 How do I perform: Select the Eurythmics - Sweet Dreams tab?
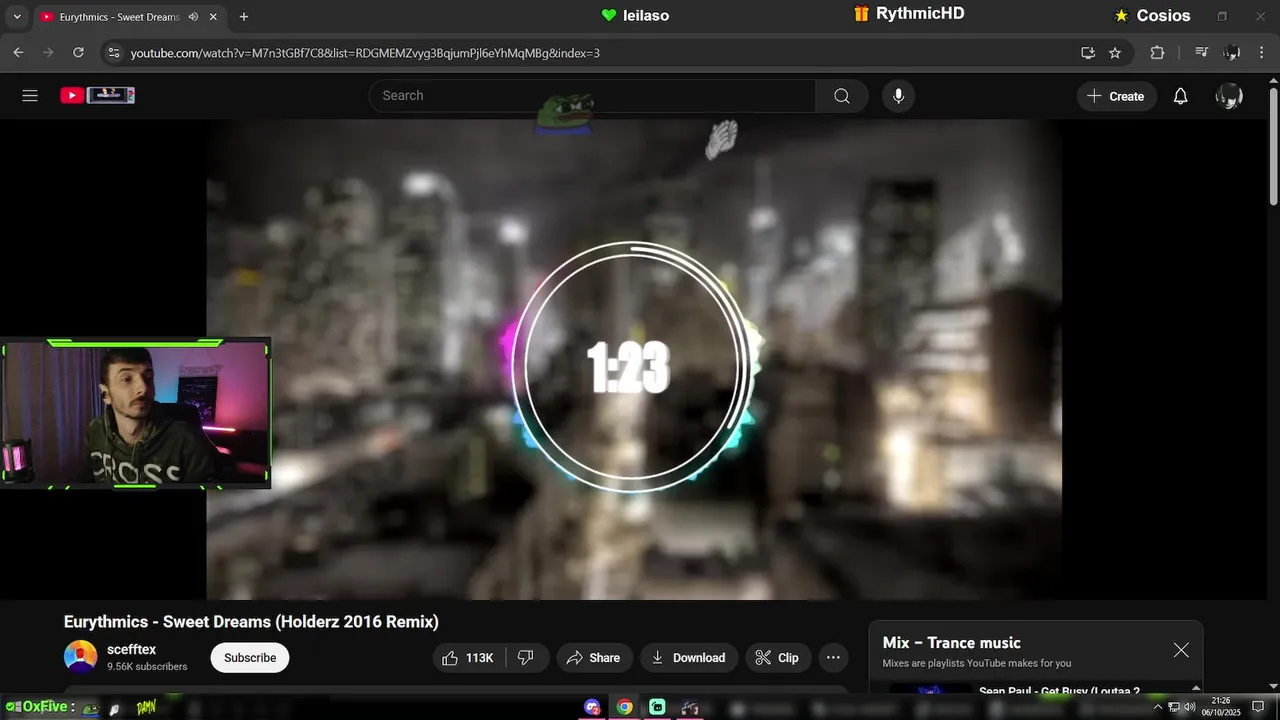(118, 17)
